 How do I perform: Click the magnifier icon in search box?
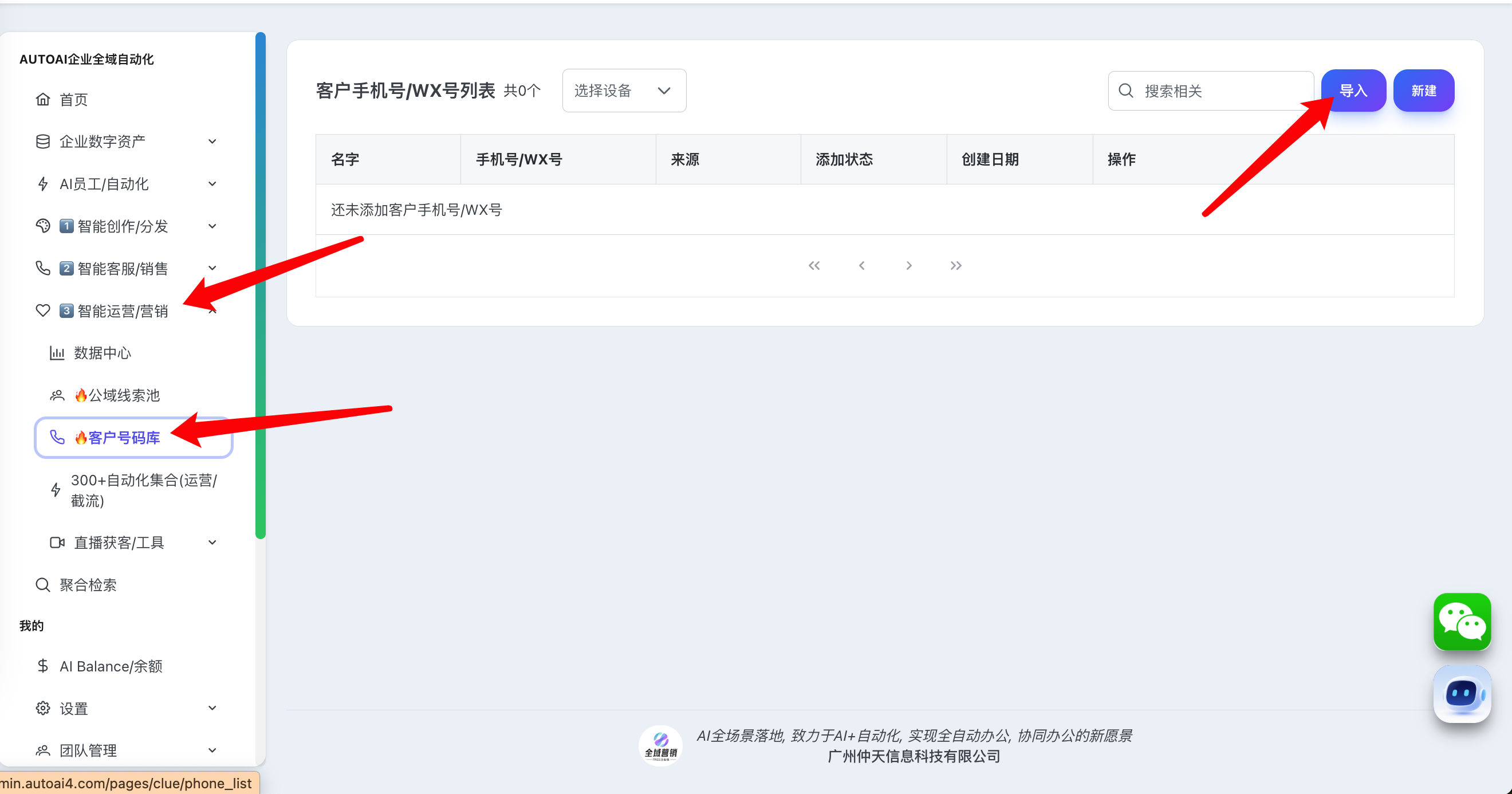pyautogui.click(x=1125, y=91)
